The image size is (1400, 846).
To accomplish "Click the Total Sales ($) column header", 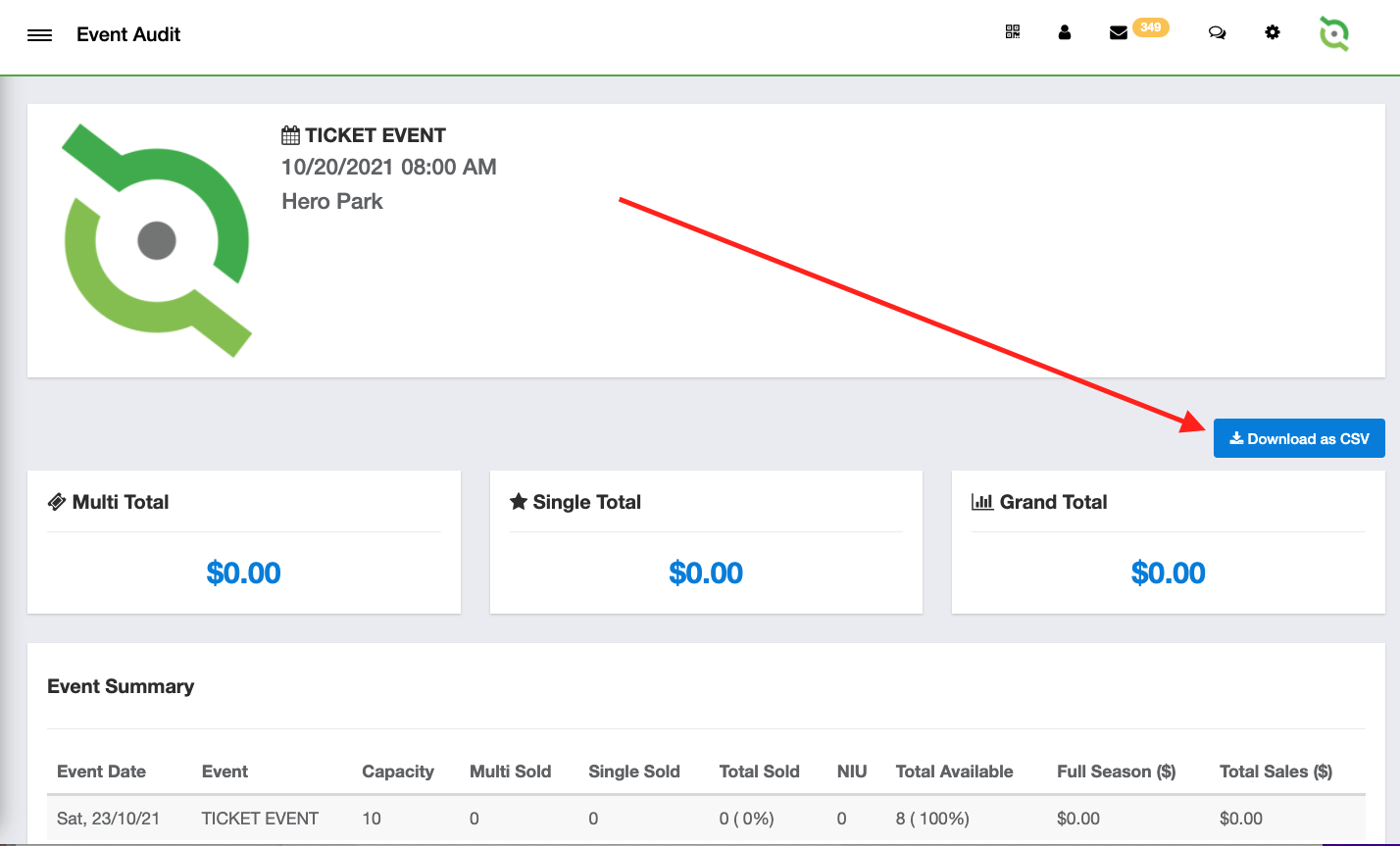I will tap(1275, 771).
